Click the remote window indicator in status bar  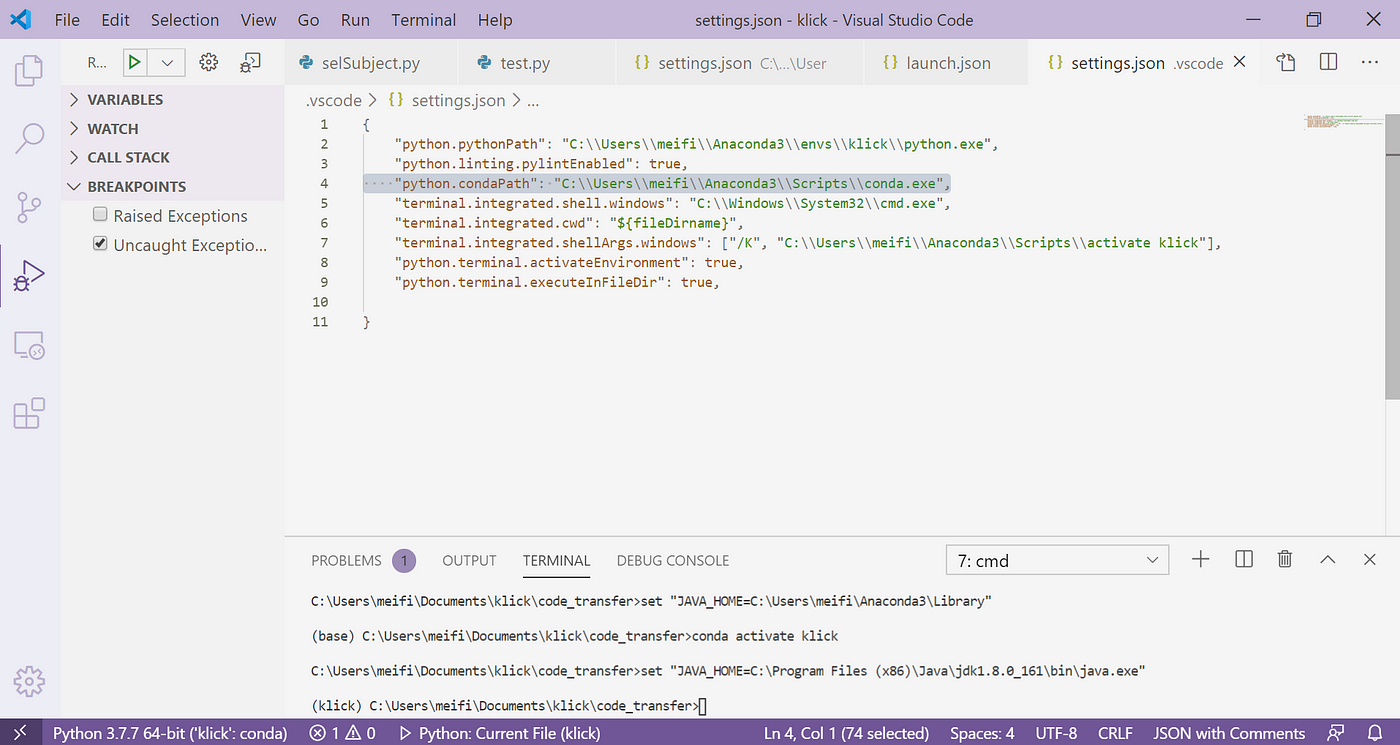pyautogui.click(x=21, y=733)
